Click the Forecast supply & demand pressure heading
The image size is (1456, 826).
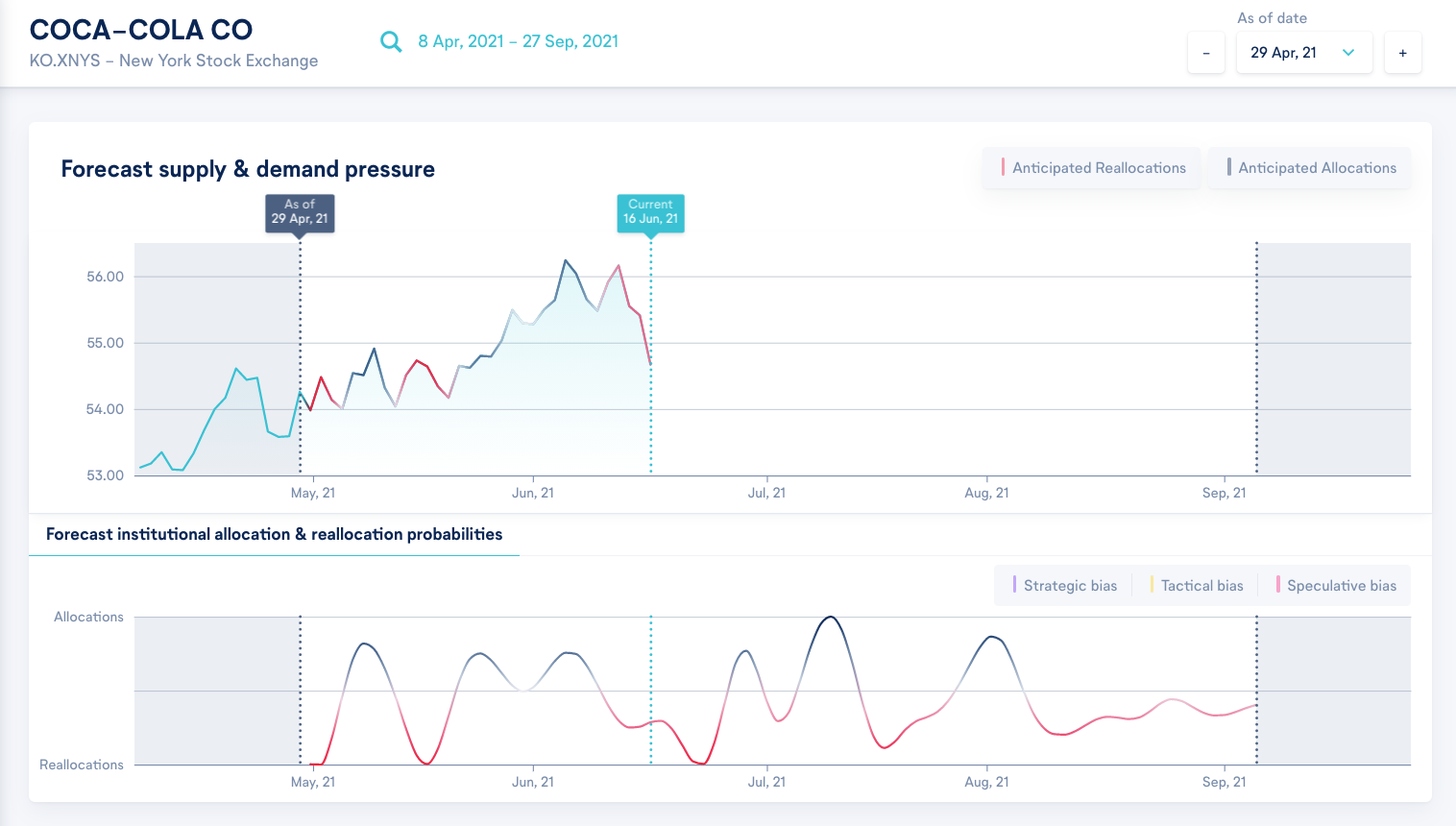tap(248, 169)
